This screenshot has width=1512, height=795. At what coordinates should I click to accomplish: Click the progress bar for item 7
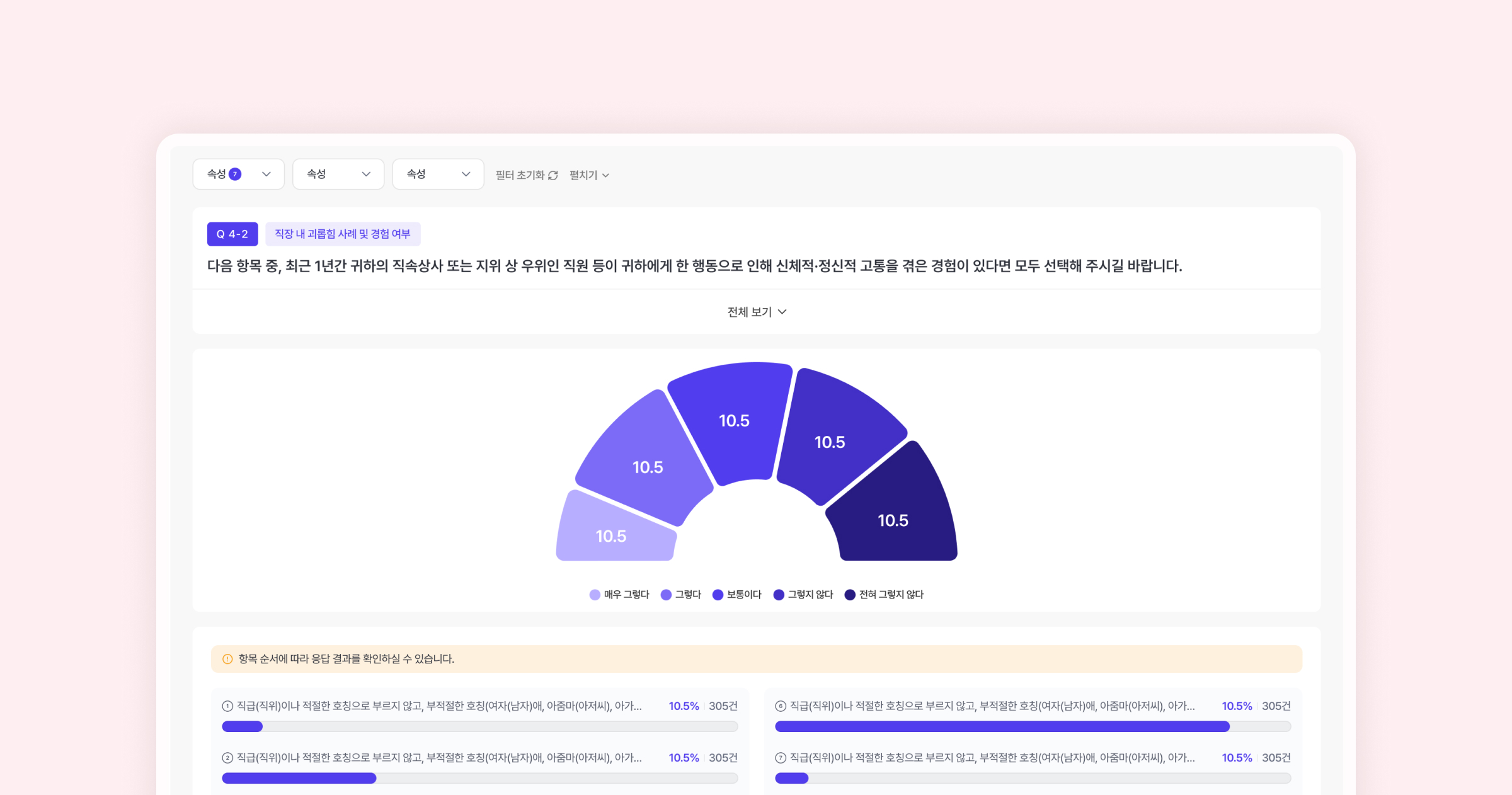(1033, 779)
